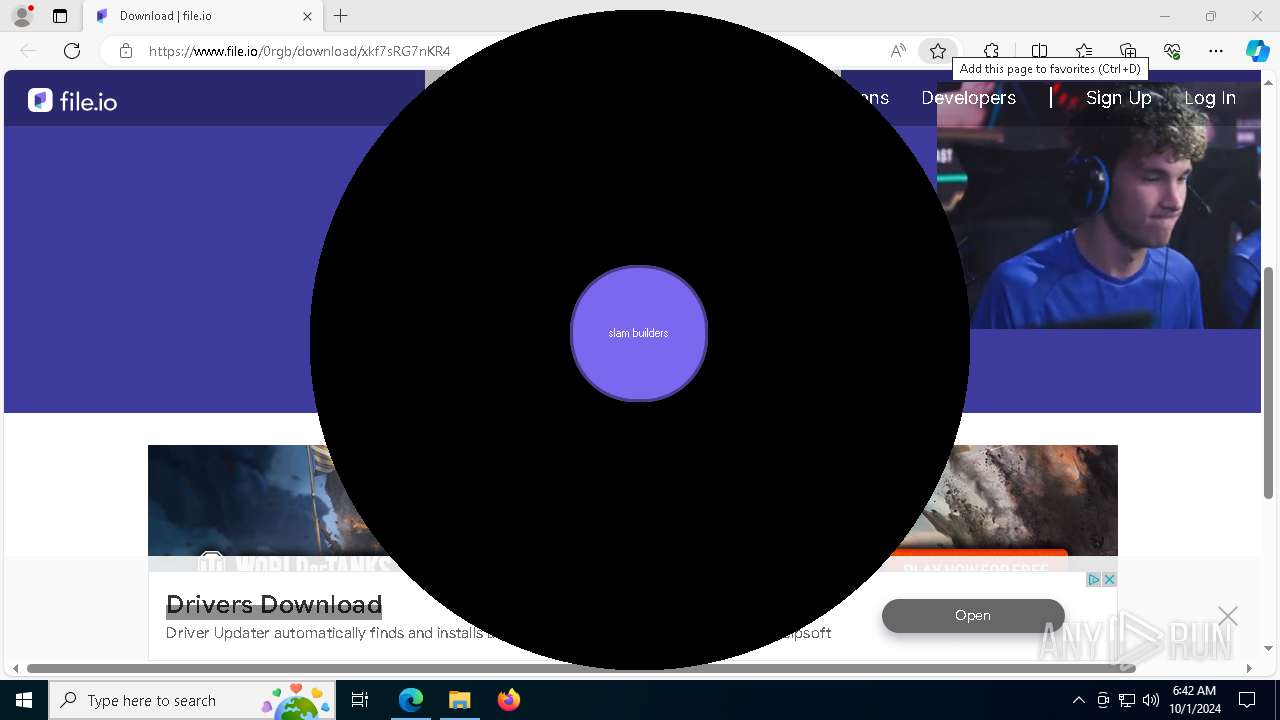
Task: Click the Meet Now tray icon
Action: pos(1103,700)
